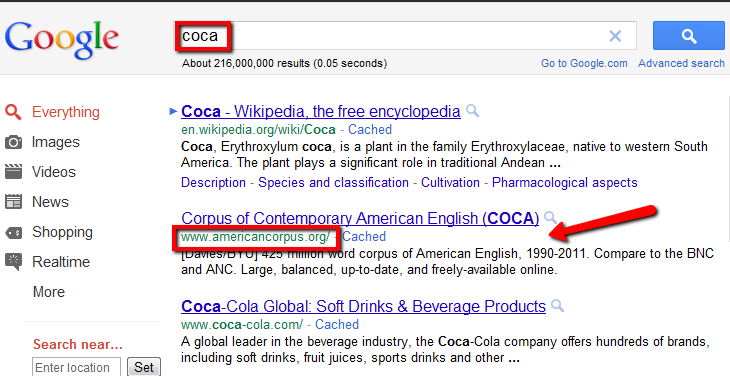This screenshot has height=376, width=730.
Task: Select the Everything filter label
Action: (66, 112)
